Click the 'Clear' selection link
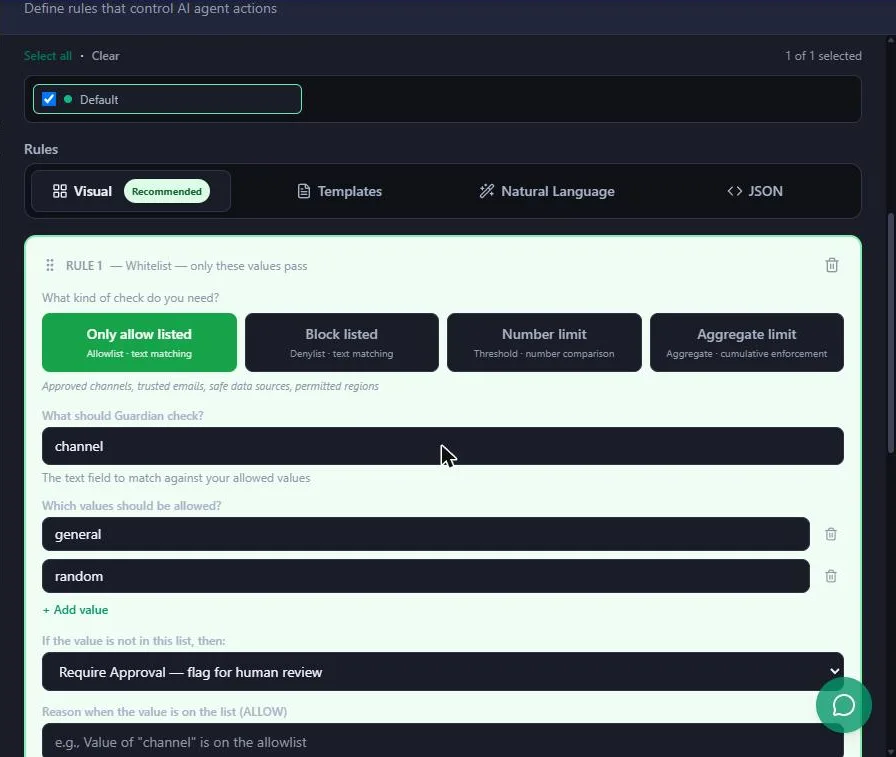 106,56
